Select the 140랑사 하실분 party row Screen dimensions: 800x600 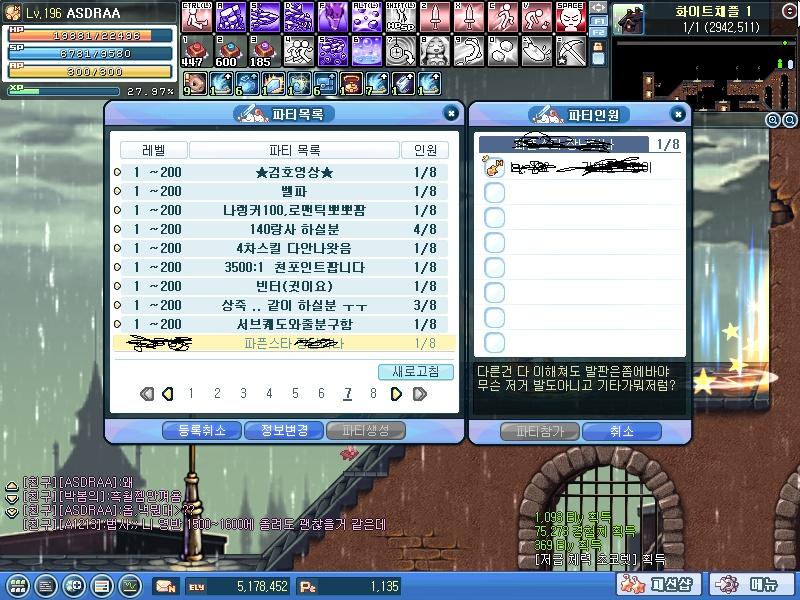coord(282,229)
